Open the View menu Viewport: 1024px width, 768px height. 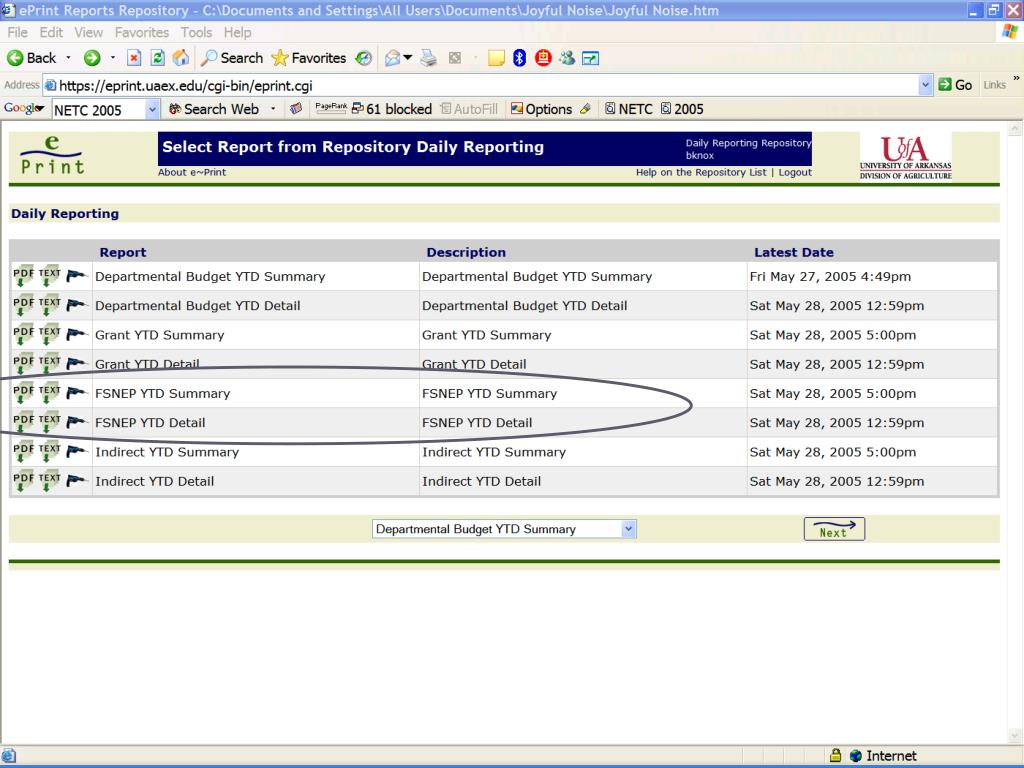coord(88,32)
